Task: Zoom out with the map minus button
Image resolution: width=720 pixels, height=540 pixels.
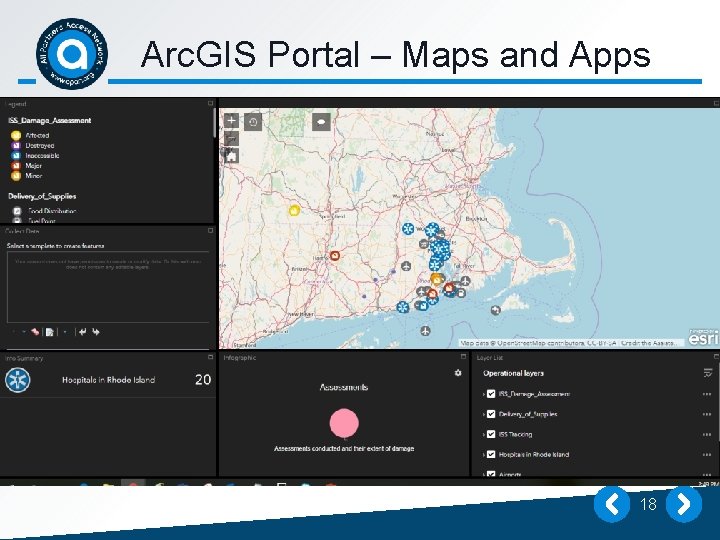Action: 231,137
